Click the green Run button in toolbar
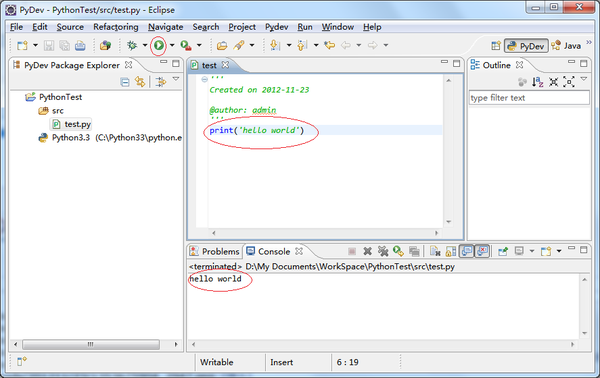 158,46
